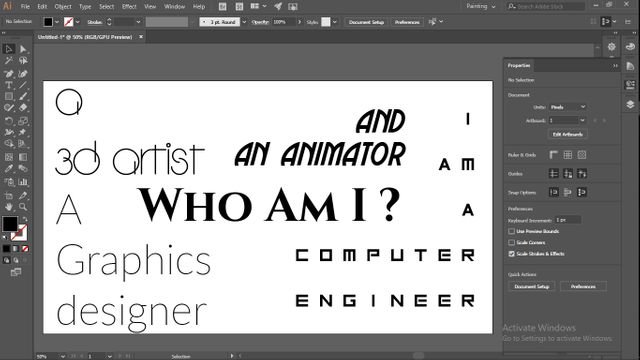Toggle first Snap Options button
This screenshot has height=360, width=640.
click(x=553, y=192)
